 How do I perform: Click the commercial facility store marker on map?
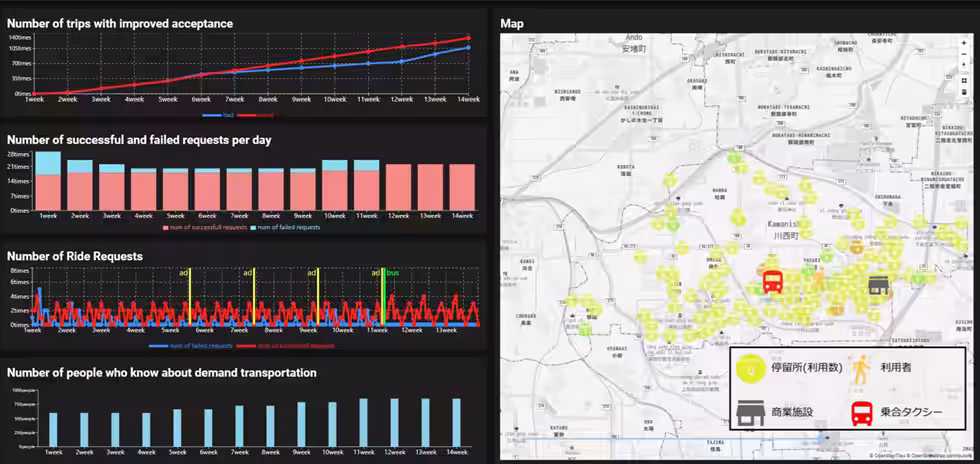(879, 286)
